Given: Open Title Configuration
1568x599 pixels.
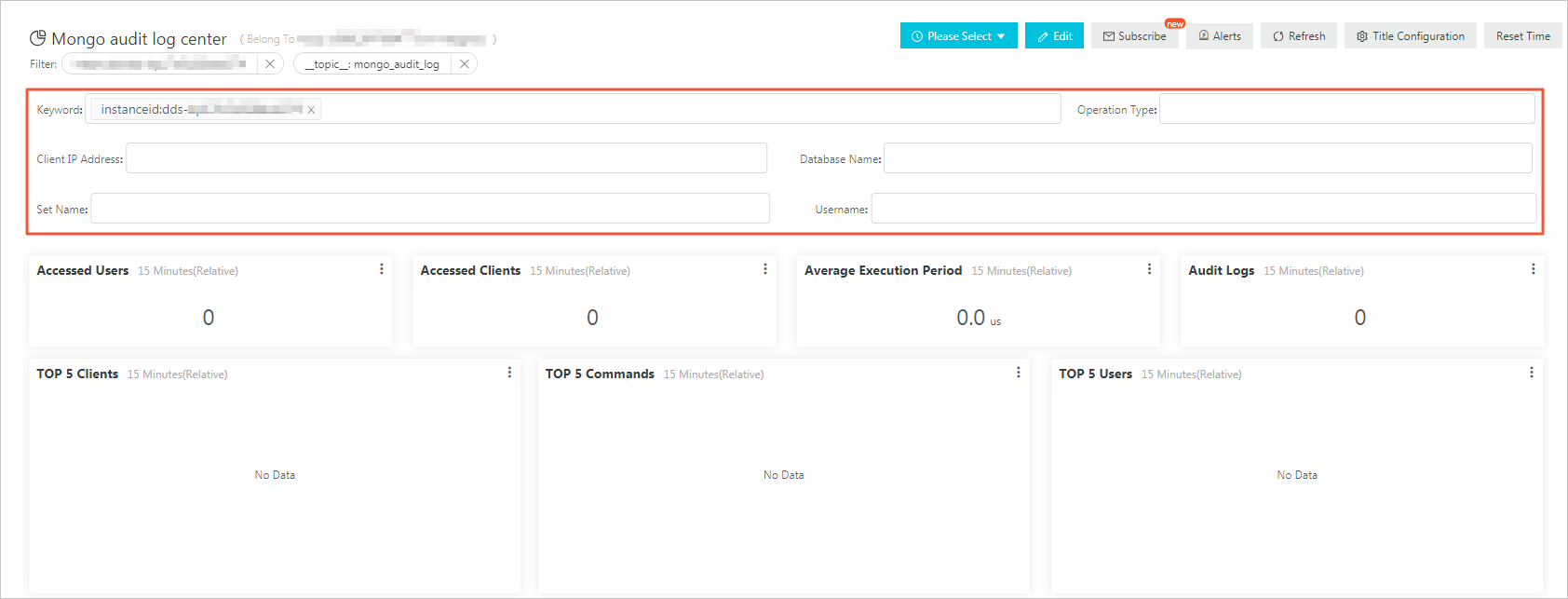Looking at the screenshot, I should (x=1410, y=35).
